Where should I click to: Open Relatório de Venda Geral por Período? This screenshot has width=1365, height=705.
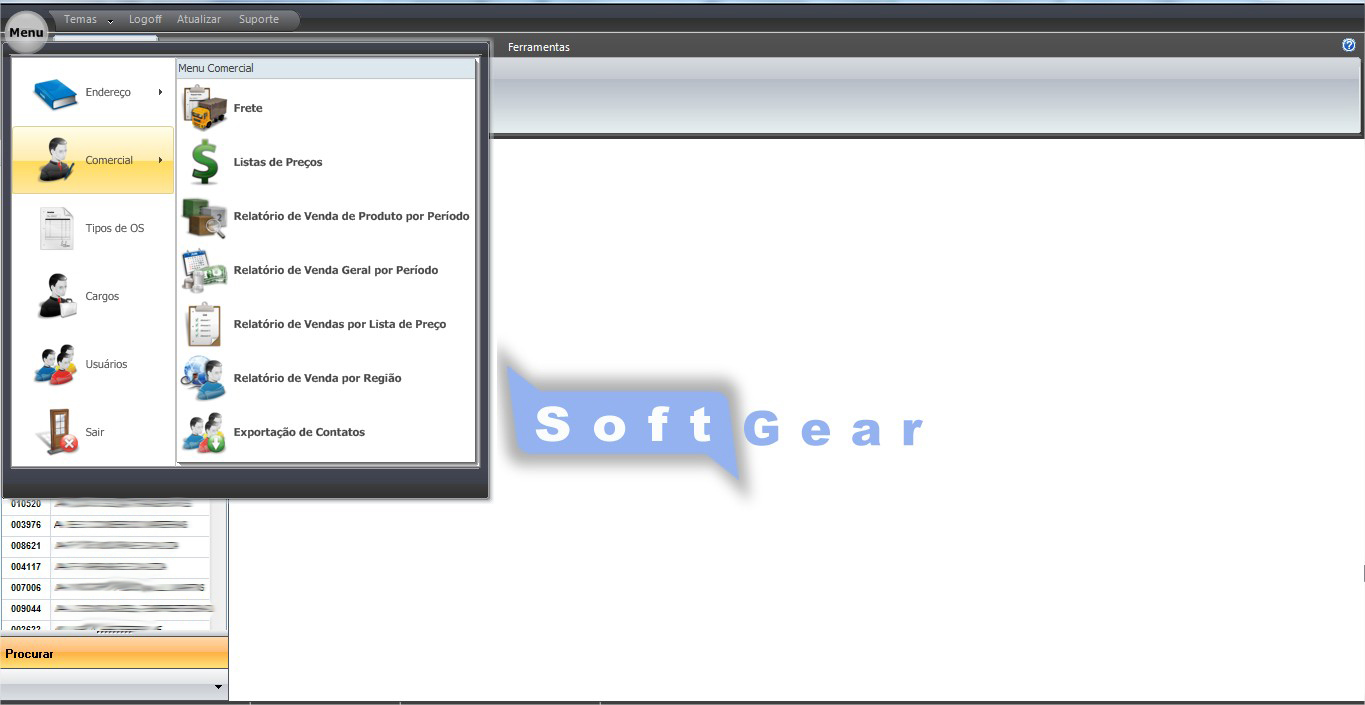pos(335,270)
